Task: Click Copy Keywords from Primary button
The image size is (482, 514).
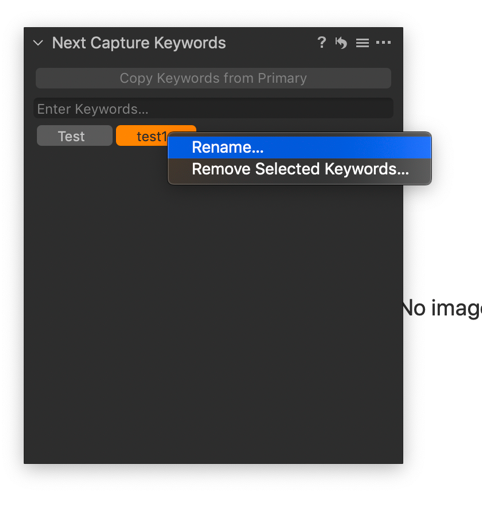Action: [213, 78]
